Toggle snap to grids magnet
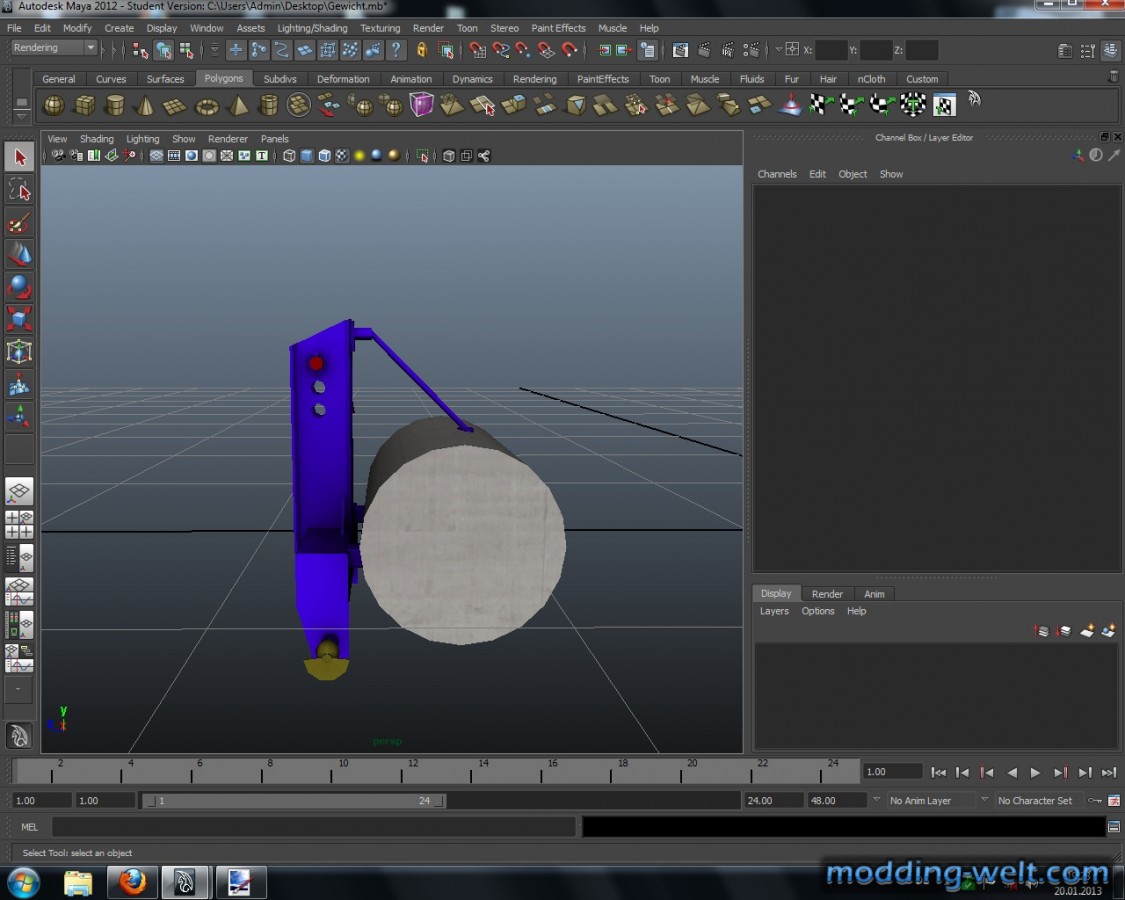The image size is (1125, 900). 477,50
